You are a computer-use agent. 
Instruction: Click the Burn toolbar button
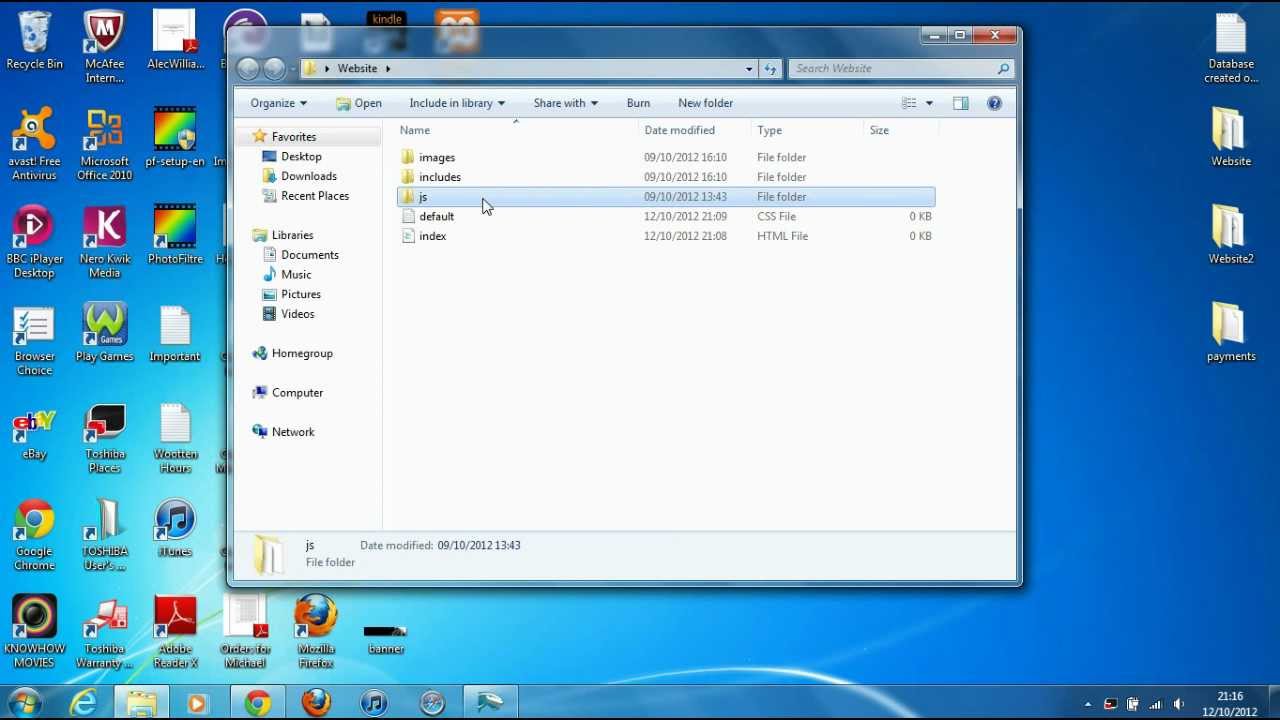point(638,103)
